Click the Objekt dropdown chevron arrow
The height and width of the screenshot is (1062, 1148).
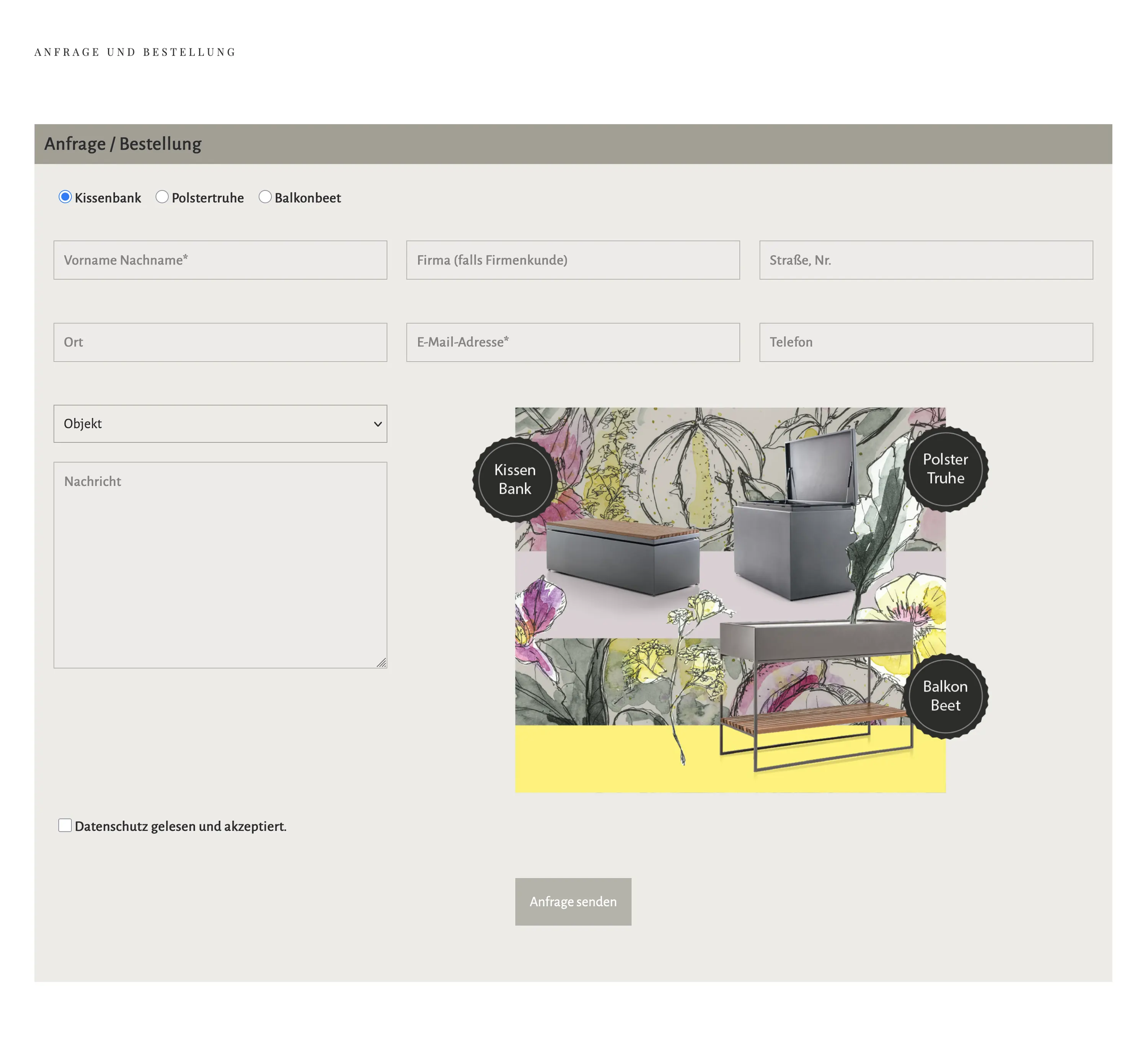tap(377, 424)
